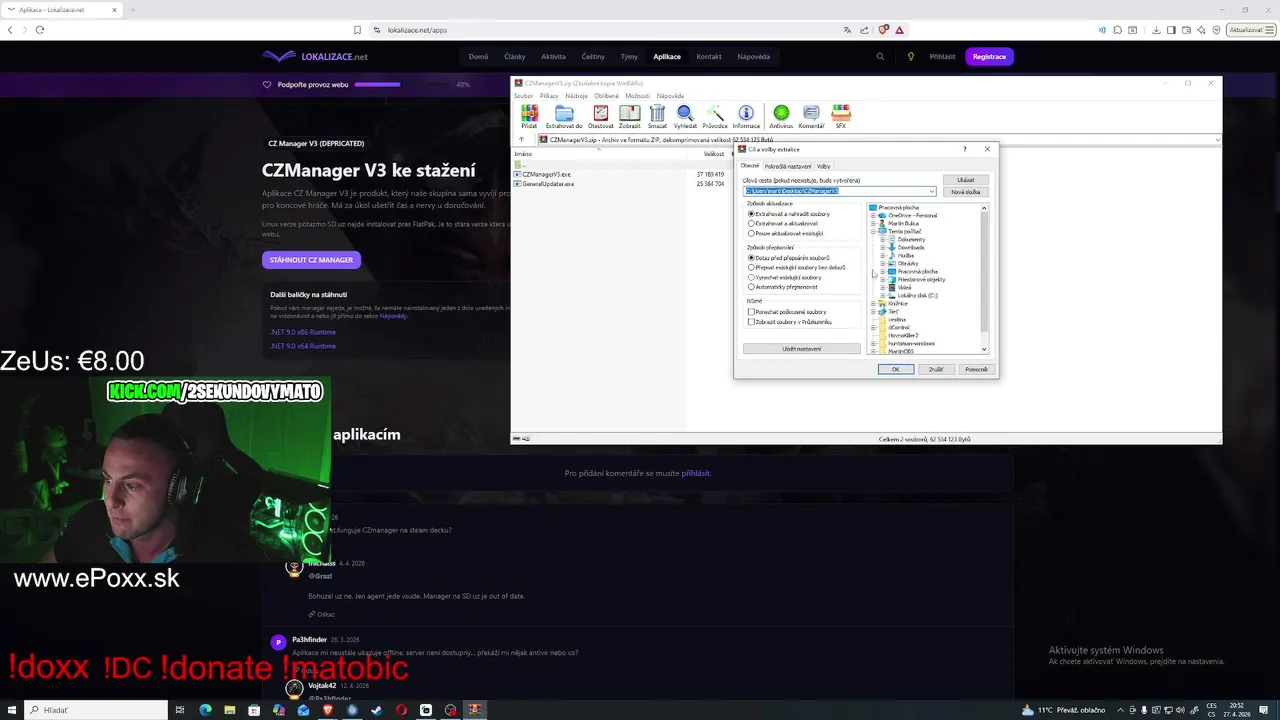
Task: Open the Soubor menu in WinRAR
Action: point(523,96)
